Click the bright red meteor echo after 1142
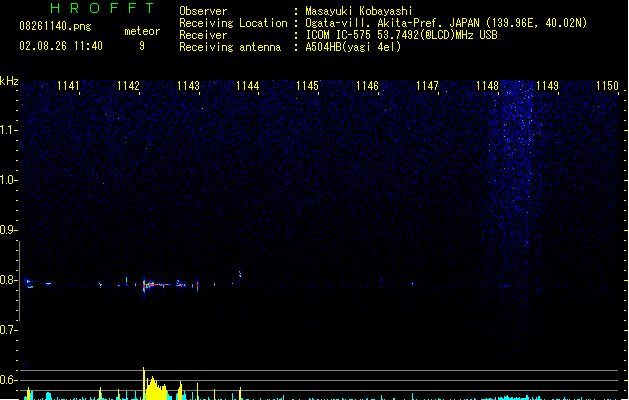Viewport: 629px width, 400px height. (156, 285)
